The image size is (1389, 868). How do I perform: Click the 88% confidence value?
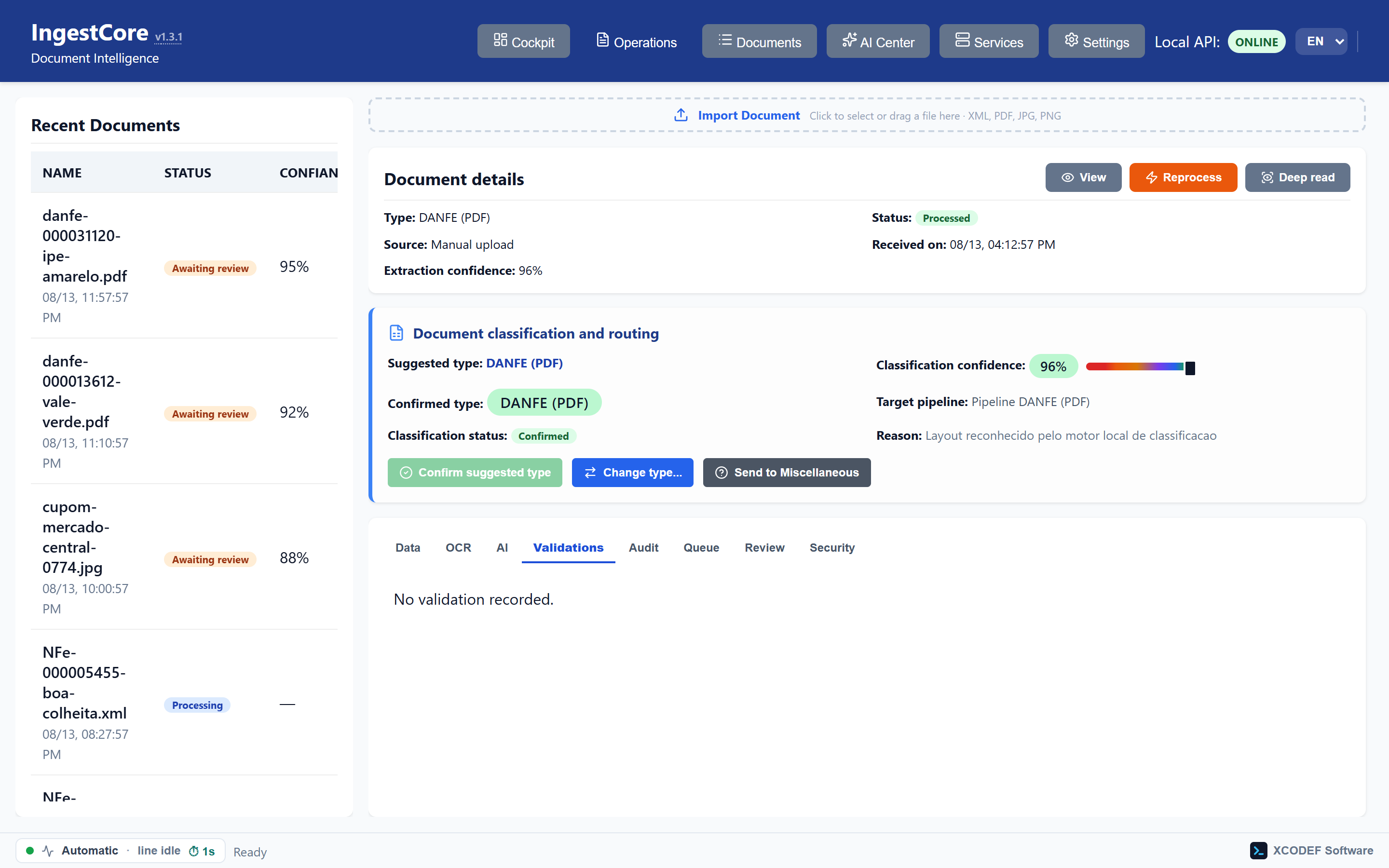[294, 557]
